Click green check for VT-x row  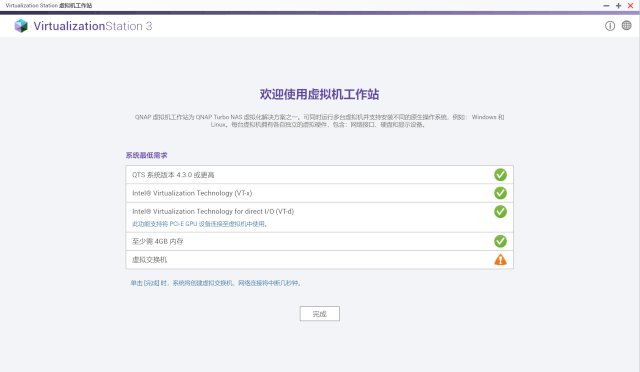pyautogui.click(x=500, y=193)
